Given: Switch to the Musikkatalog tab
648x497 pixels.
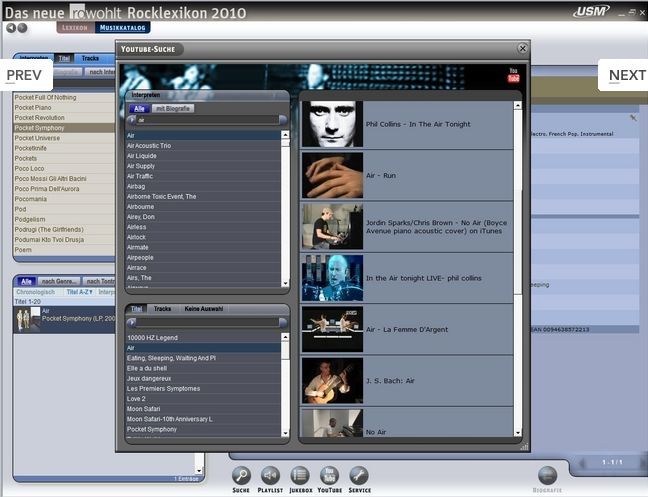Looking at the screenshot, I should tap(122, 28).
